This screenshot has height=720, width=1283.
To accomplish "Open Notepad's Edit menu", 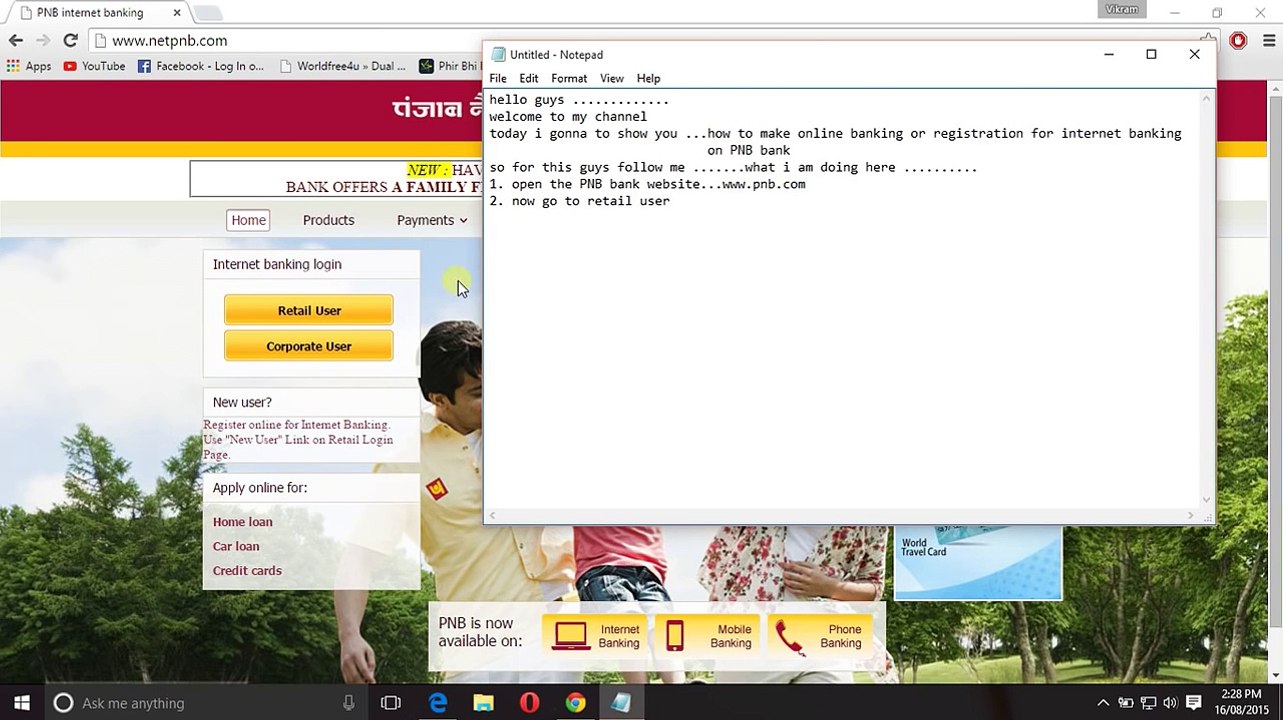I will click(x=528, y=78).
